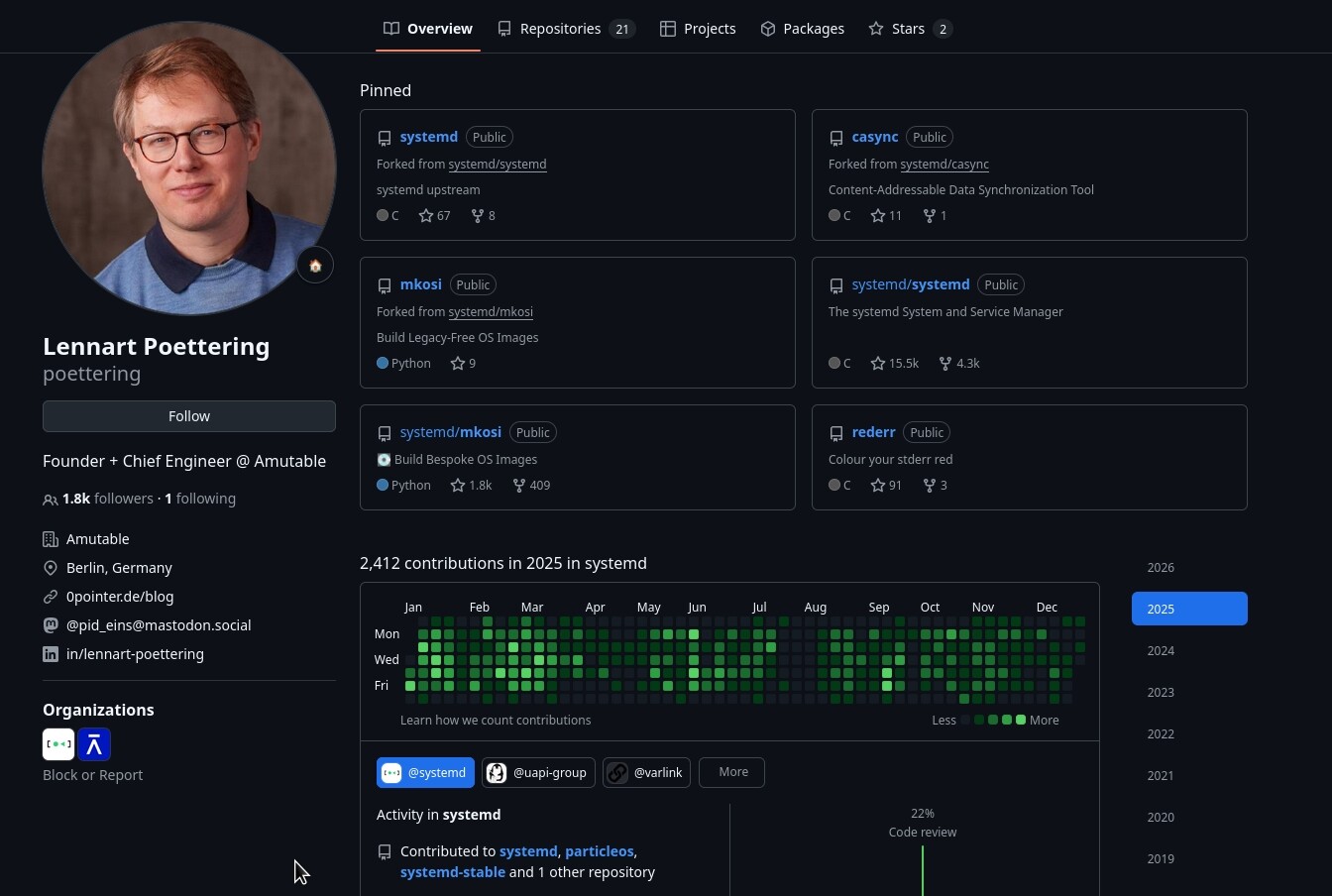Click the home status badge on avatar

click(315, 266)
